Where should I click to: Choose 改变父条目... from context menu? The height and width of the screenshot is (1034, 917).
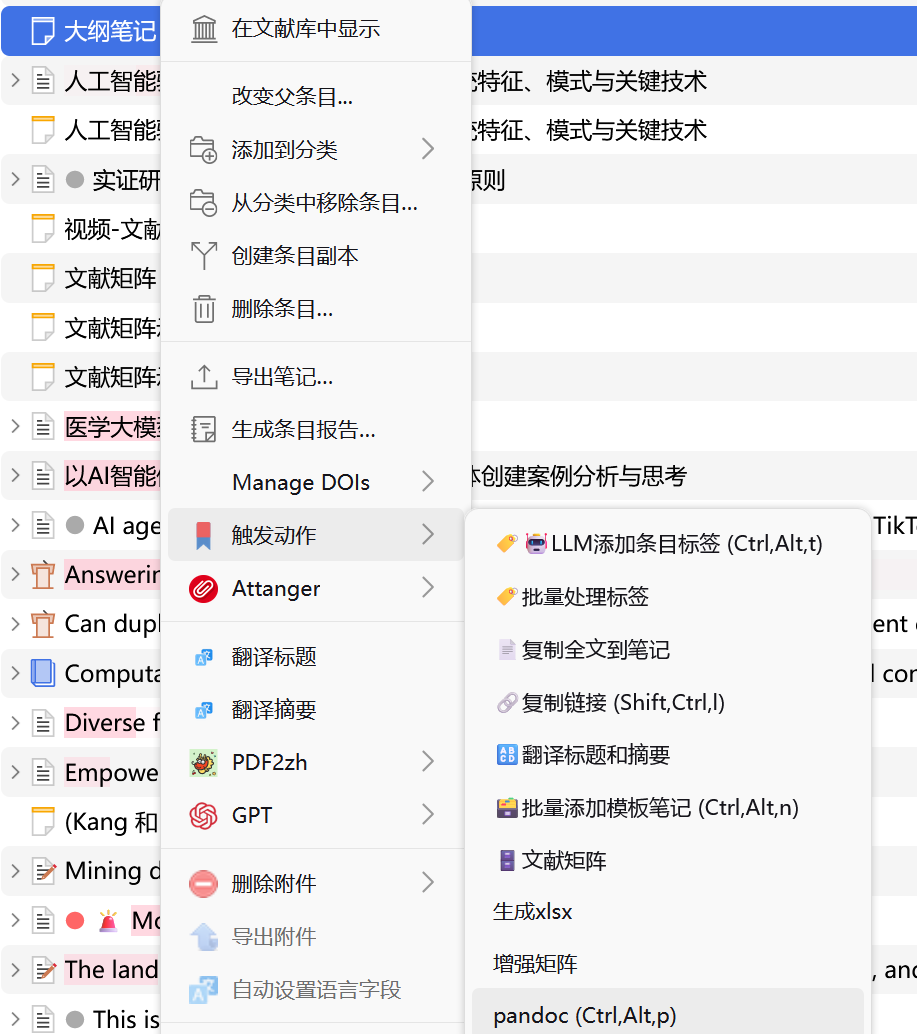pos(316,96)
